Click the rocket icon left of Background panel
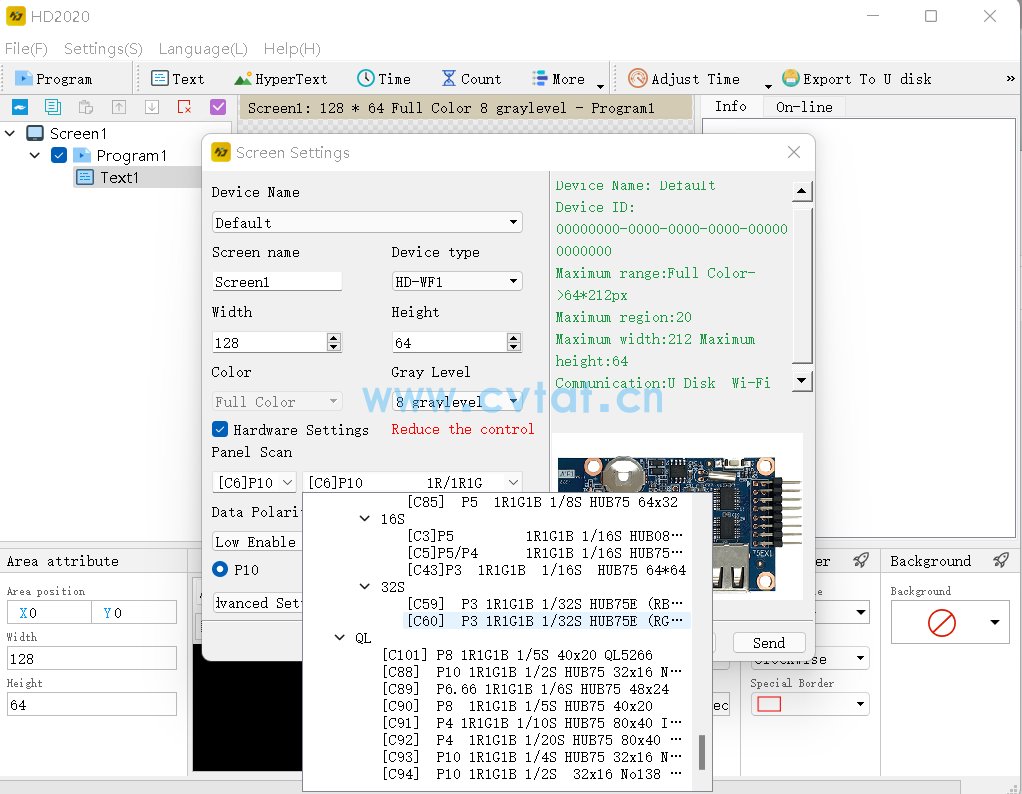The image size is (1022, 794). click(x=860, y=560)
